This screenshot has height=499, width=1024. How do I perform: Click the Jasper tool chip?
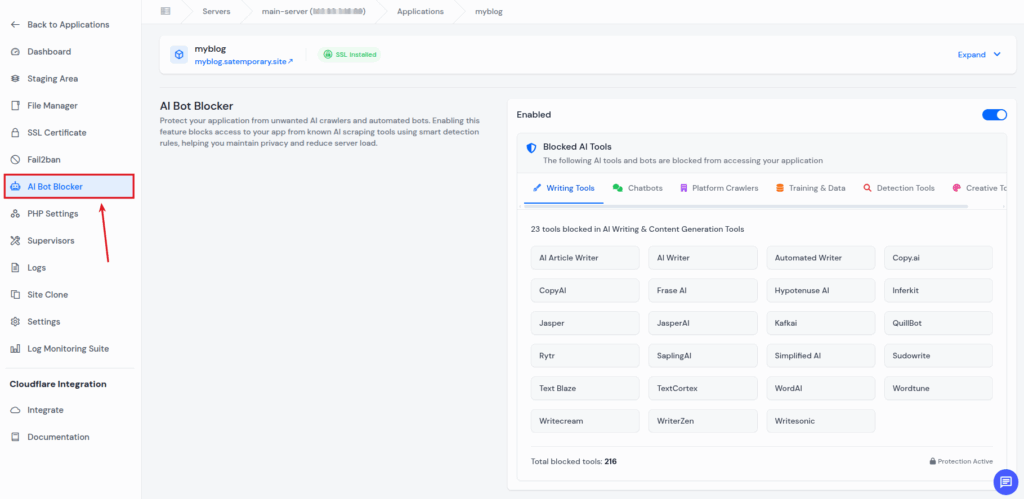(x=585, y=323)
